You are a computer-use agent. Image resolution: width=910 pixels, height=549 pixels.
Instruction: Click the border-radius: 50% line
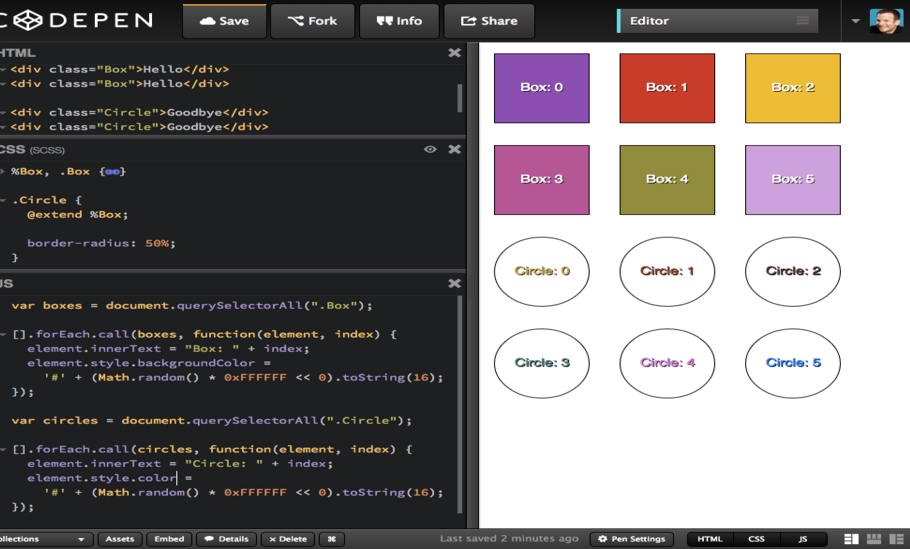pyautogui.click(x=101, y=243)
